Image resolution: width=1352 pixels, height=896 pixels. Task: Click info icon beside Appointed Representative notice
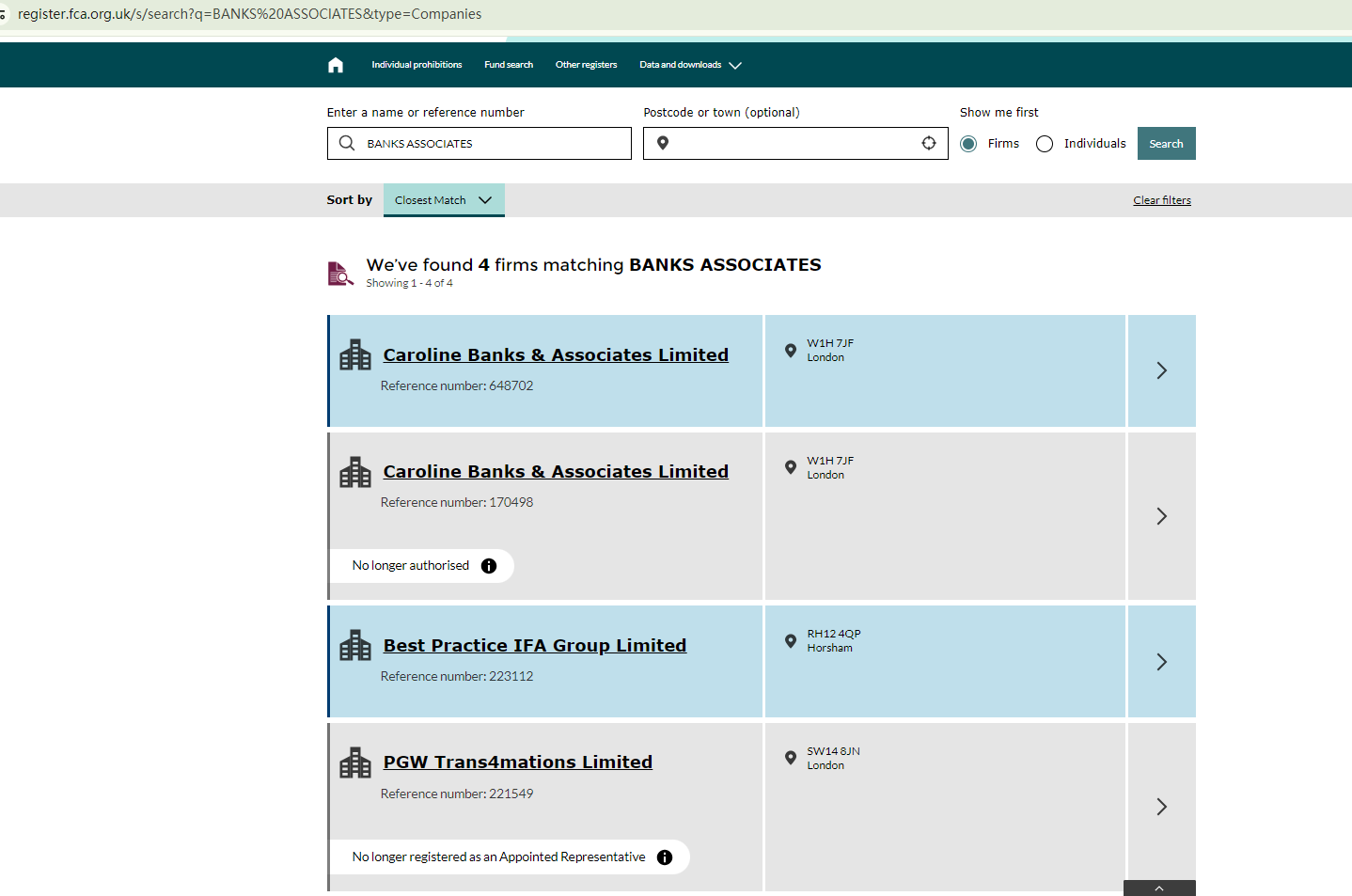pos(665,857)
